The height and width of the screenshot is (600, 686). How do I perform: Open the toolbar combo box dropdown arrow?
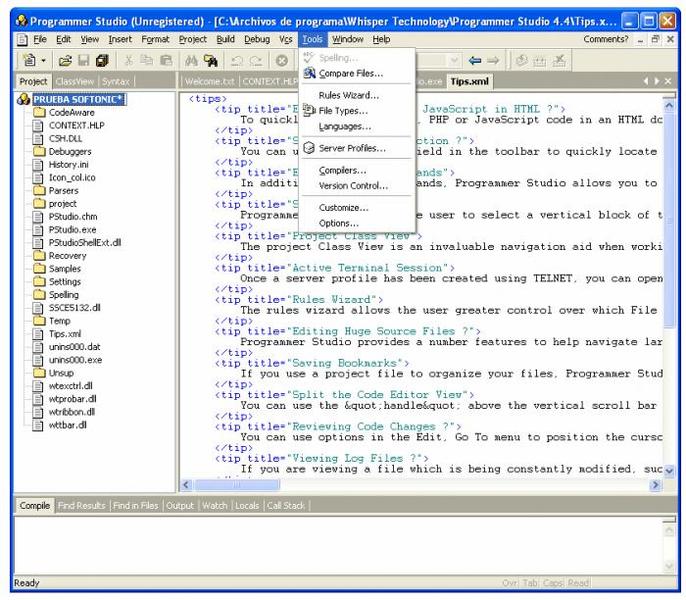click(x=455, y=60)
